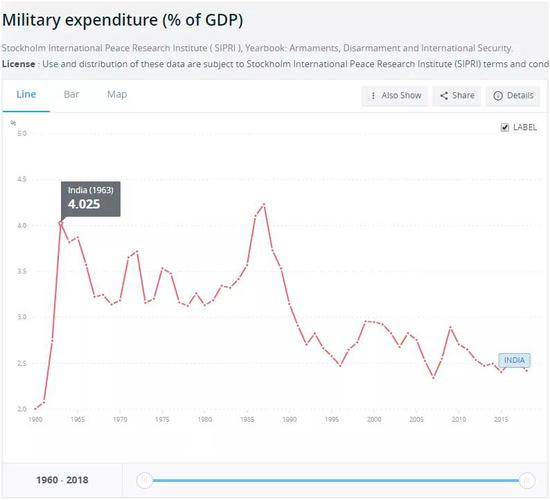Click the blue year range slider track
Screen dimensions: 550x500
point(335,480)
